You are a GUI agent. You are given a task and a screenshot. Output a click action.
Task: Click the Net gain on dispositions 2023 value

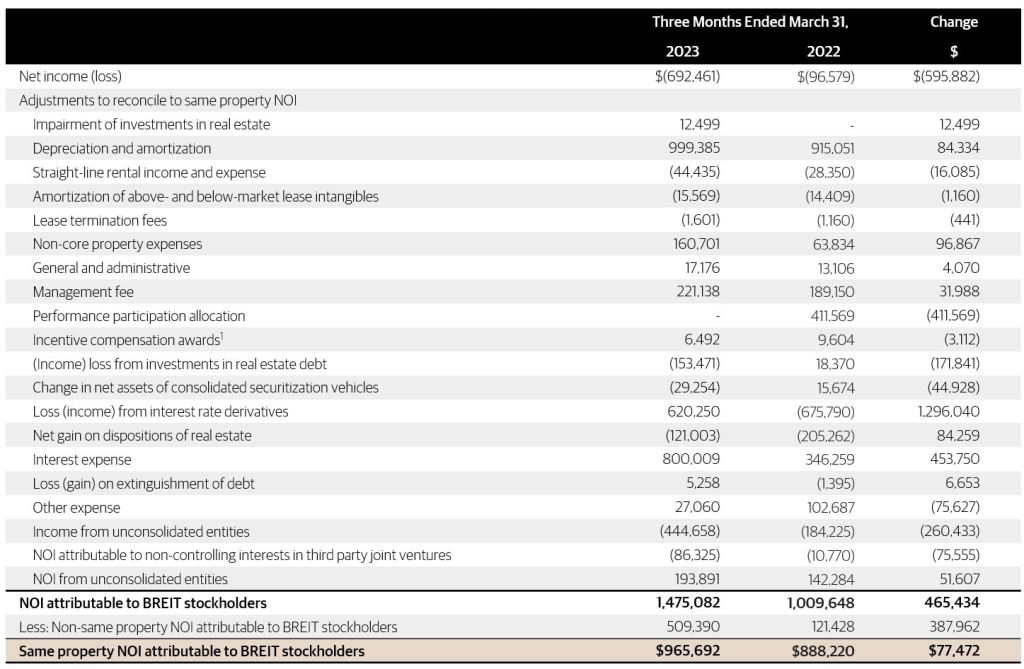pos(693,436)
